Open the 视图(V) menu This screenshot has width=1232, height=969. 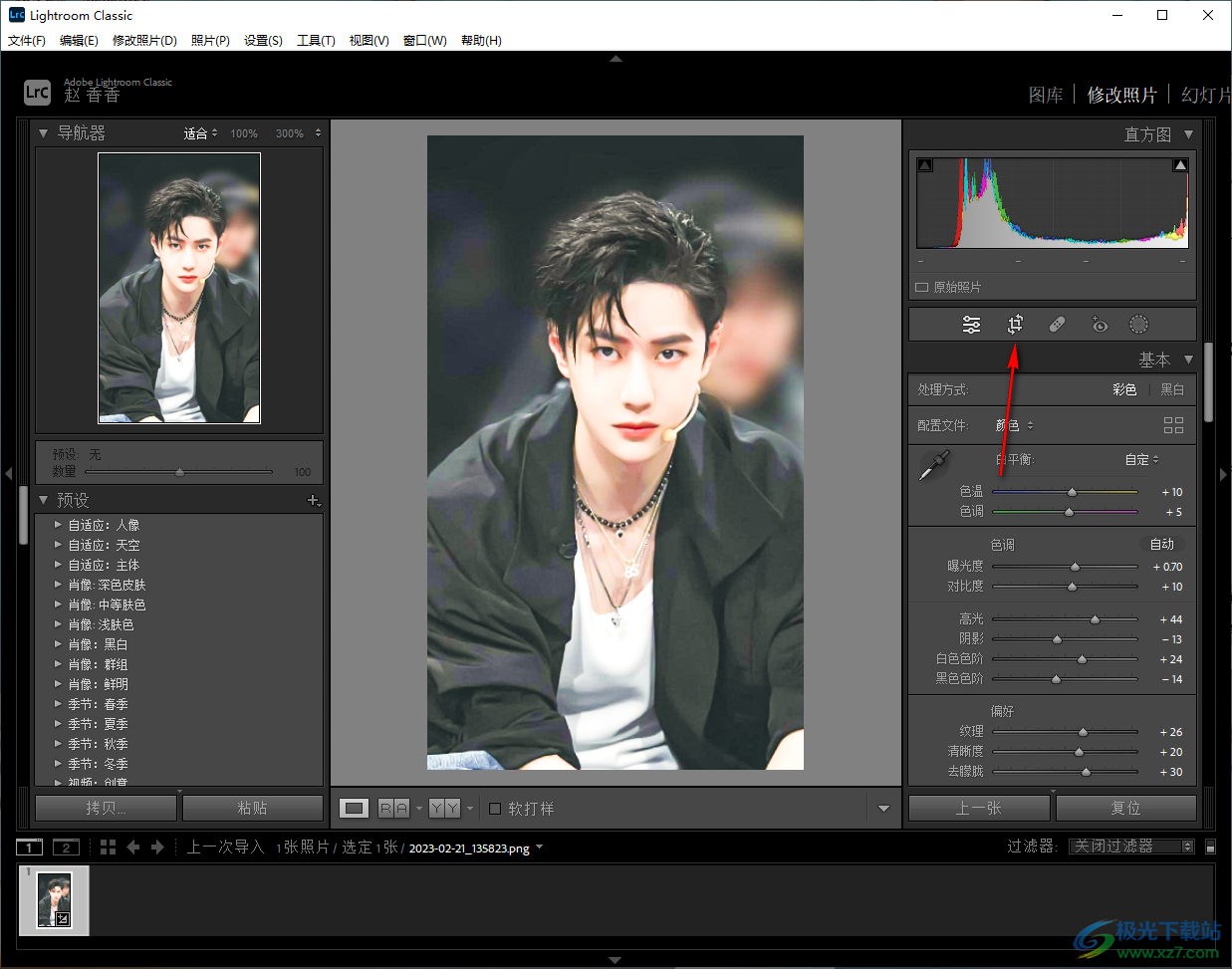[x=369, y=41]
